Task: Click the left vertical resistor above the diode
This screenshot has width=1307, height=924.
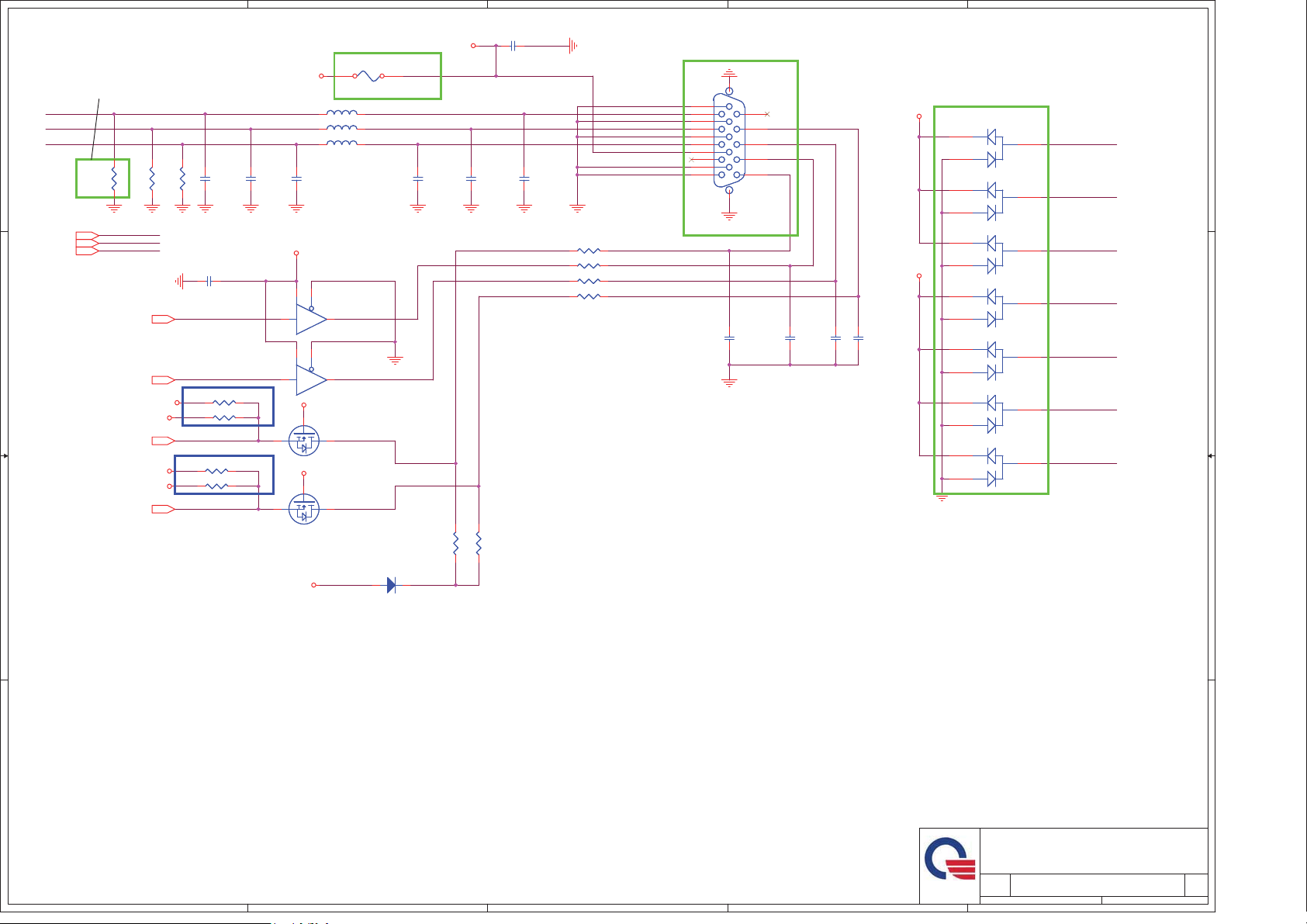Action: (x=455, y=544)
